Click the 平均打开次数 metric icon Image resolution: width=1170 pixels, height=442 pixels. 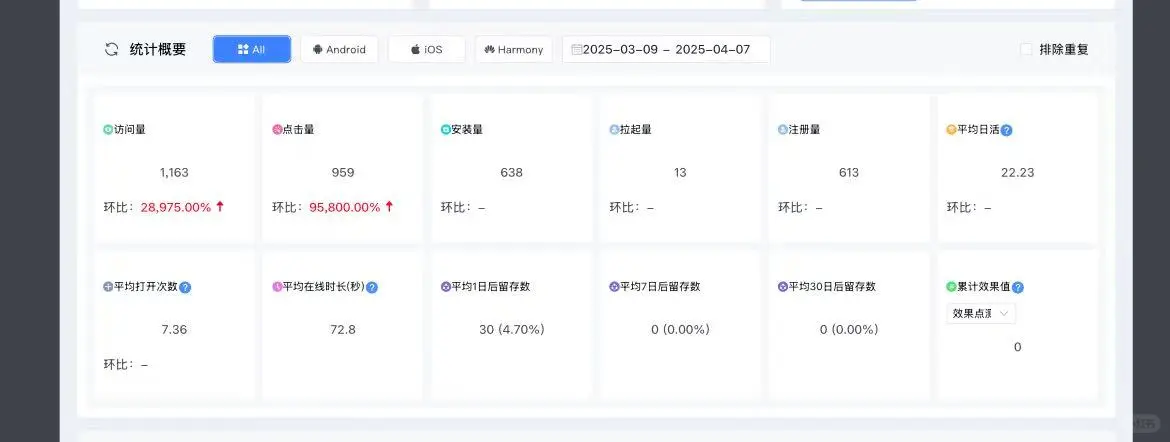[x=108, y=286]
